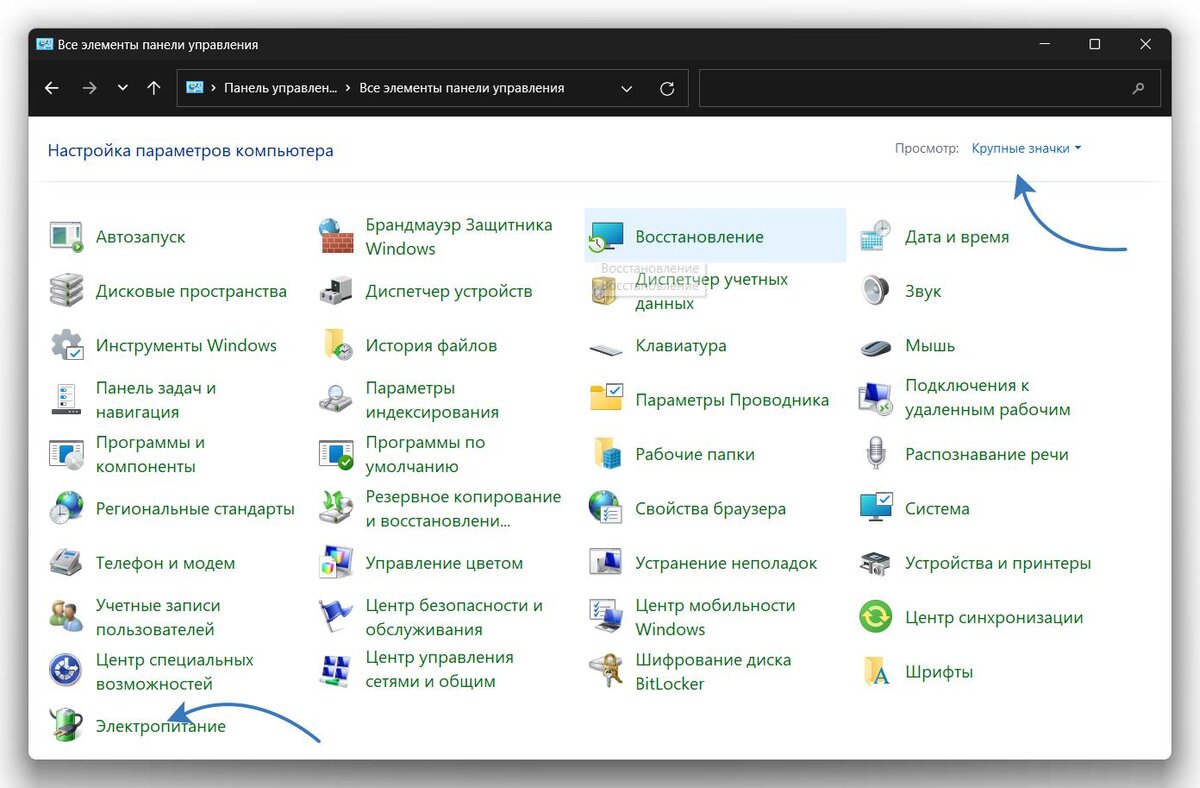Open the Рабочие папки icon
This screenshot has width=1200, height=788.
click(606, 454)
